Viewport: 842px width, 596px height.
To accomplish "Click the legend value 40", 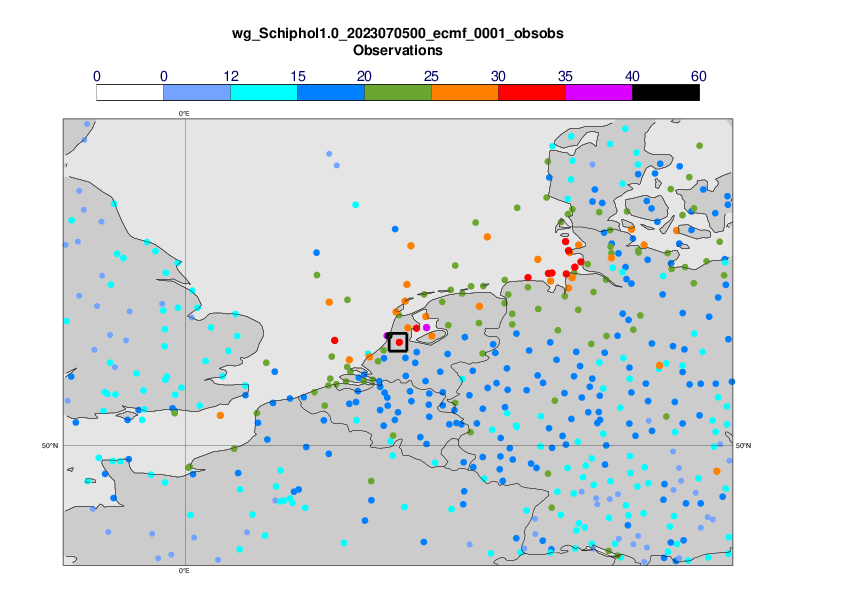I will [632, 76].
